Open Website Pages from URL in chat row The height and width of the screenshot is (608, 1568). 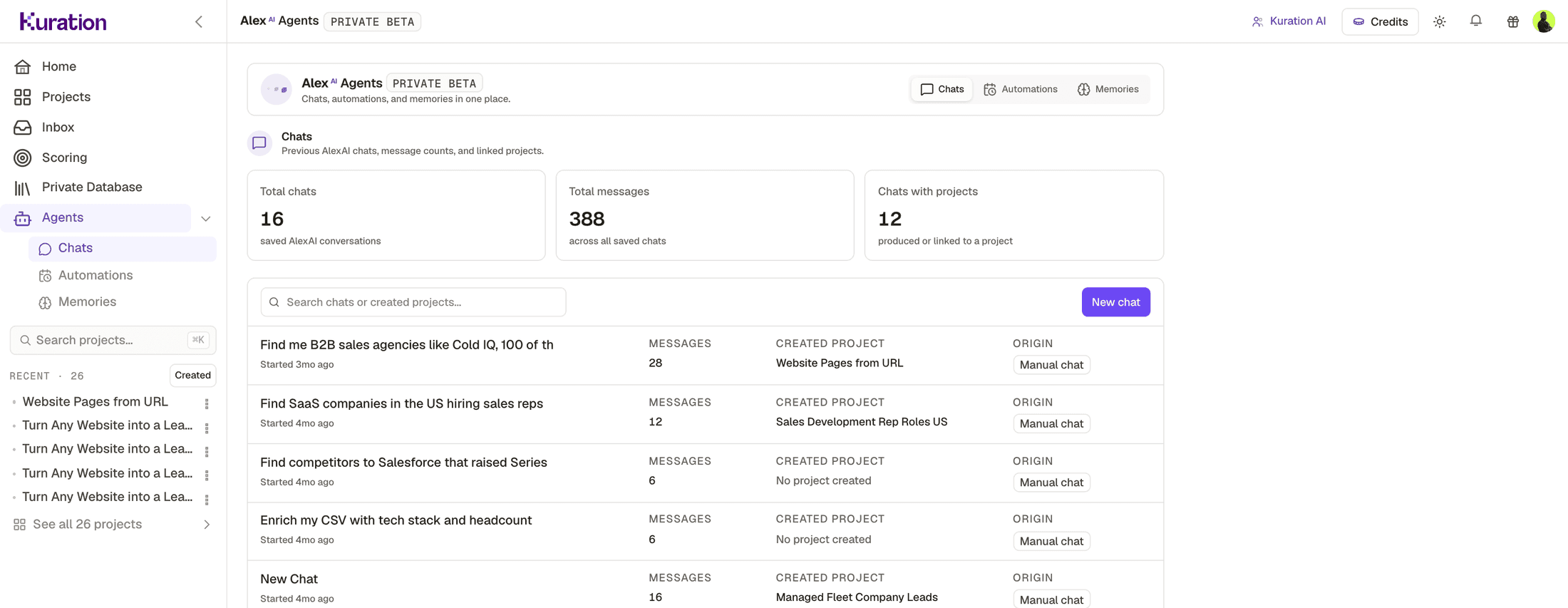coord(840,363)
